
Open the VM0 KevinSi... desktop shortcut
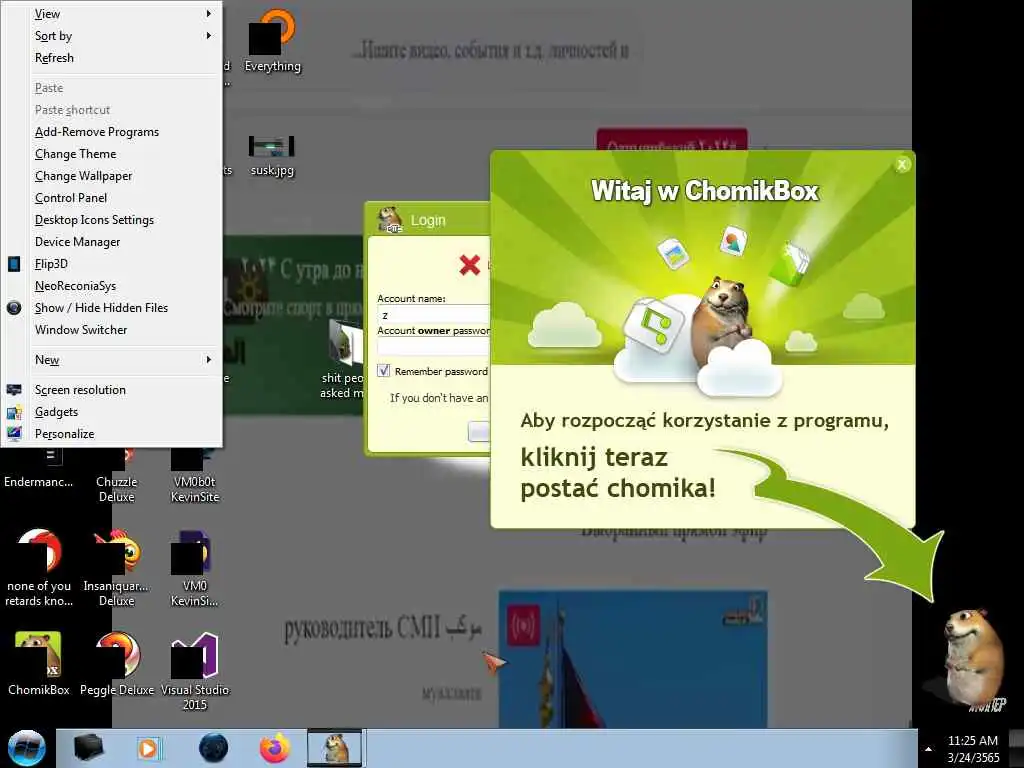point(195,568)
